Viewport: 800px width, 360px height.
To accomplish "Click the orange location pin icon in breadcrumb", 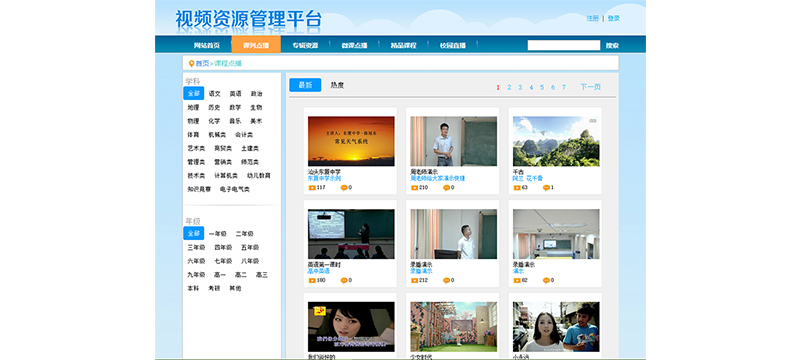I will click(x=191, y=64).
